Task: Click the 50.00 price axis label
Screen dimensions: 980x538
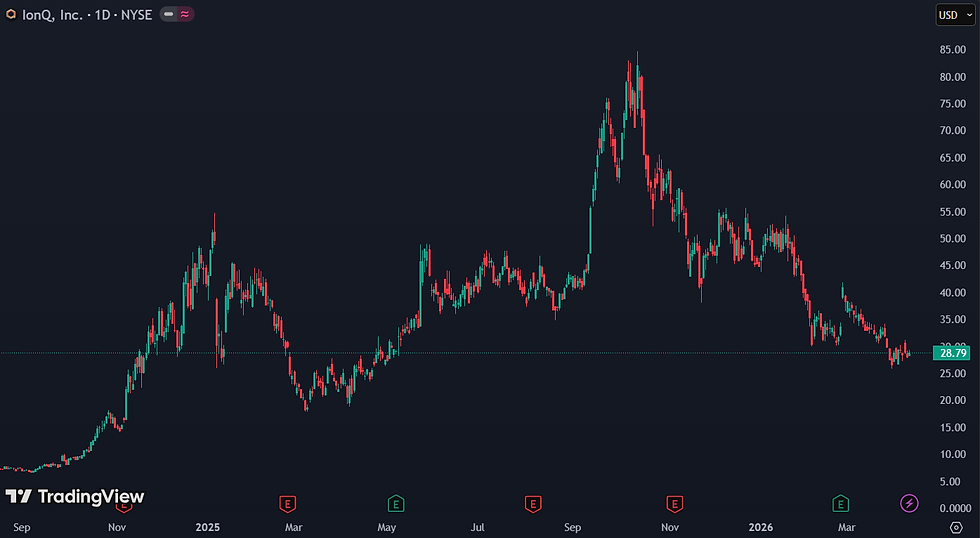Action: point(952,239)
